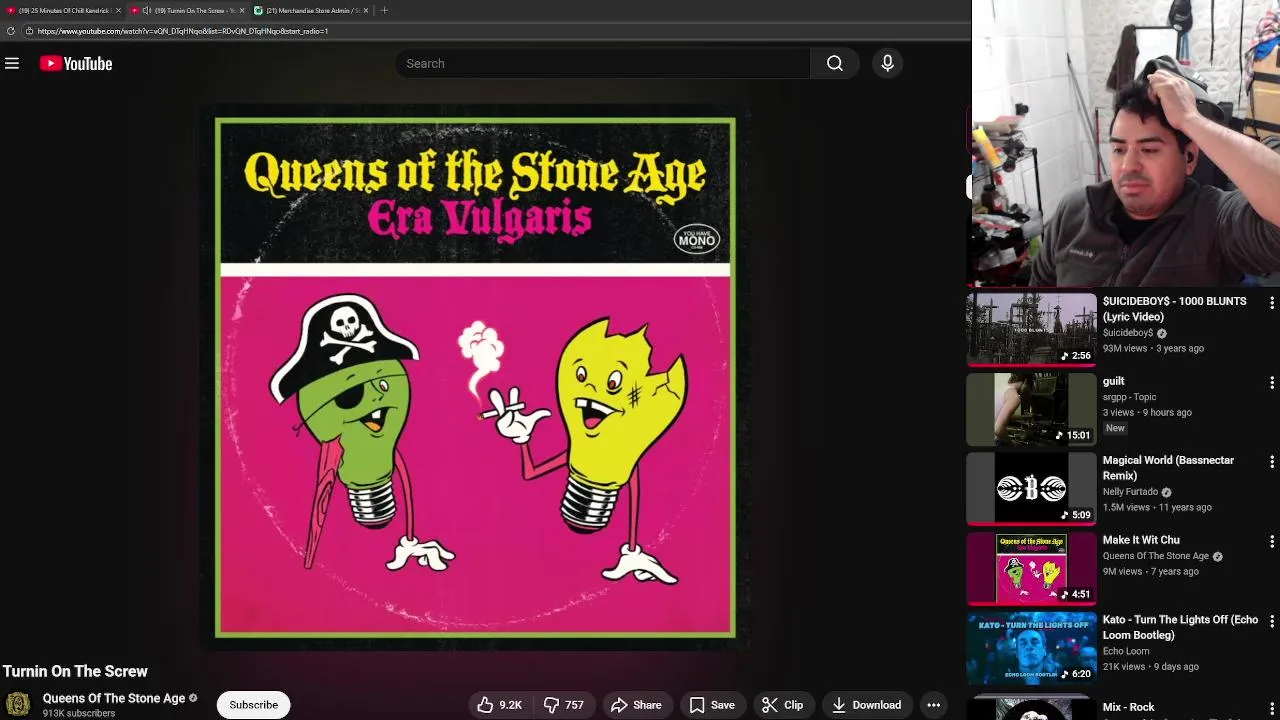
Task: Create a Clip of this video
Action: click(782, 705)
